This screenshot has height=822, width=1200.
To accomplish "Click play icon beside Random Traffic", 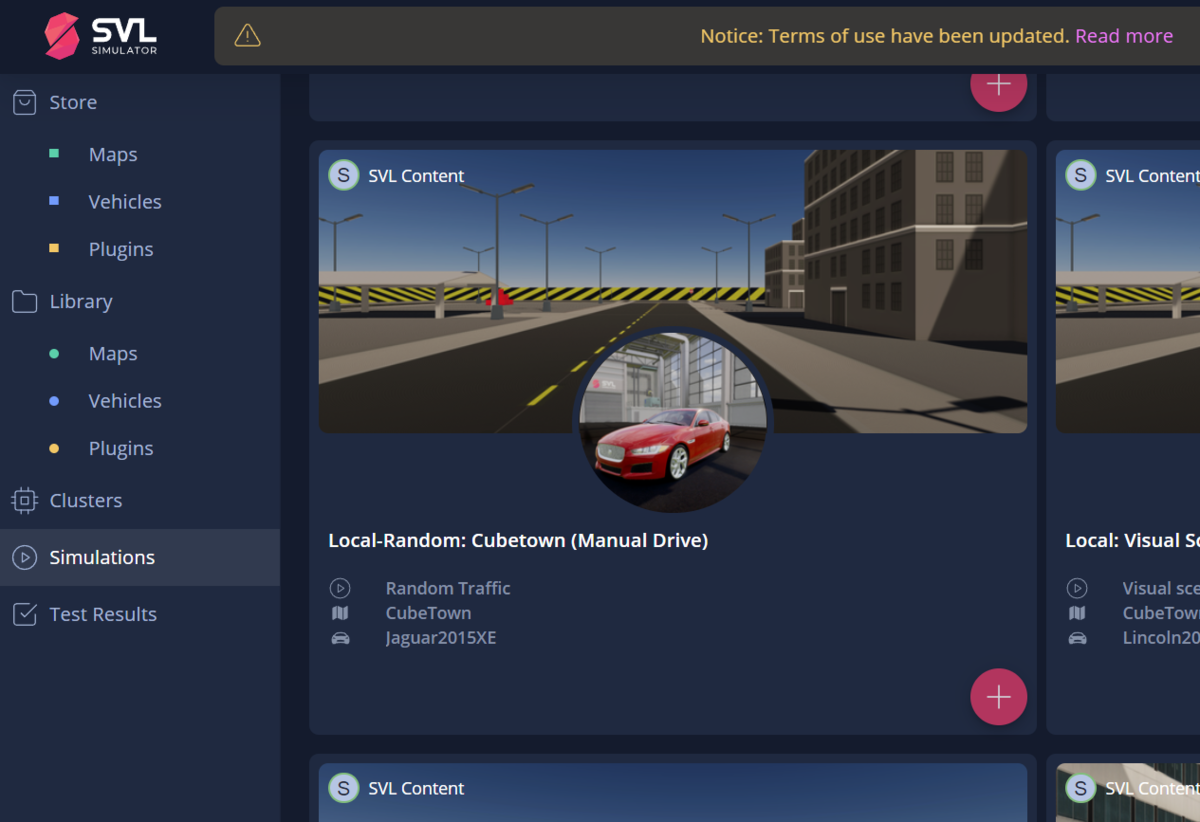I will (x=340, y=588).
